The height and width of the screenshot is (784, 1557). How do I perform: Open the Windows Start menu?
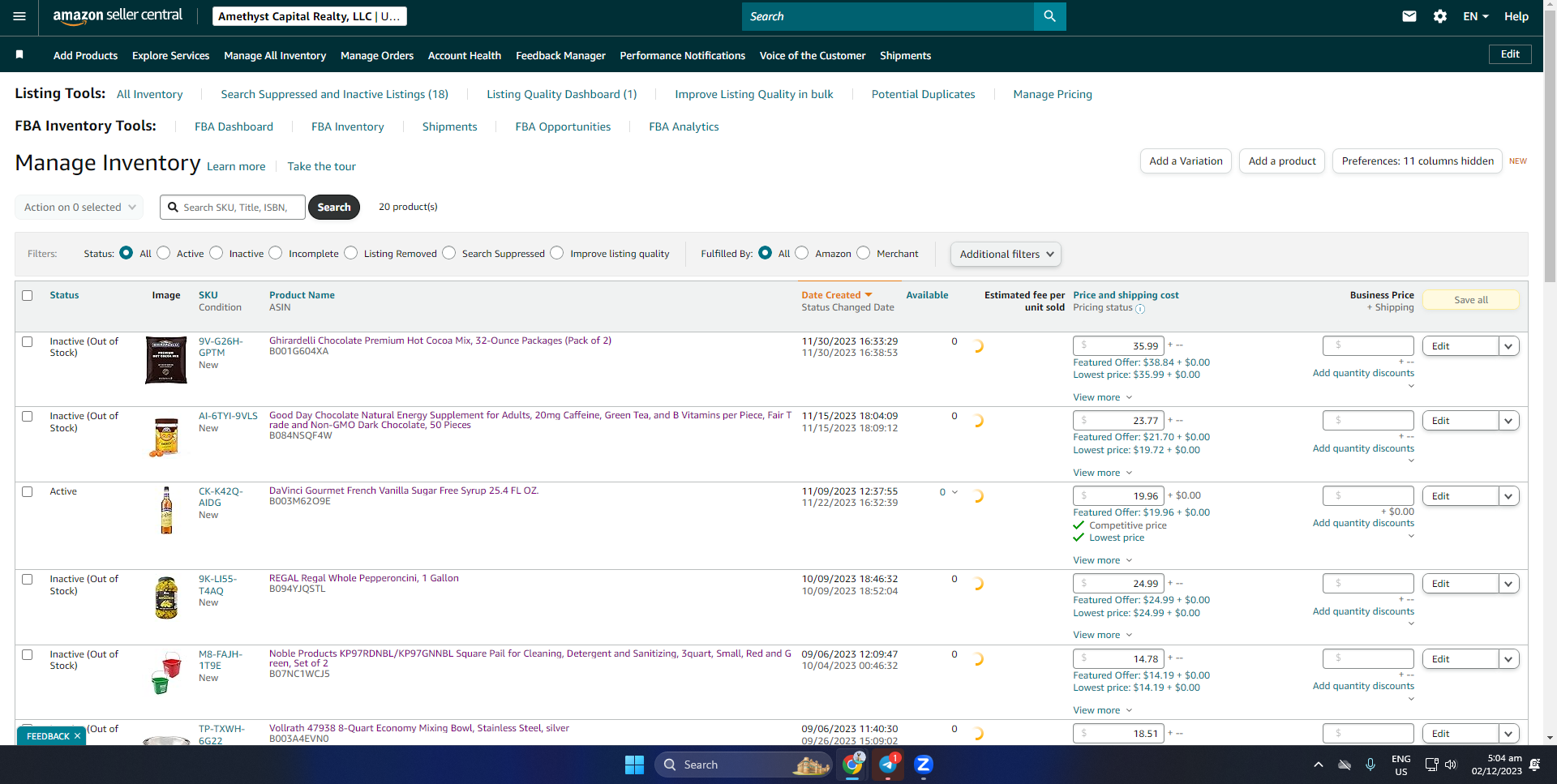634,765
